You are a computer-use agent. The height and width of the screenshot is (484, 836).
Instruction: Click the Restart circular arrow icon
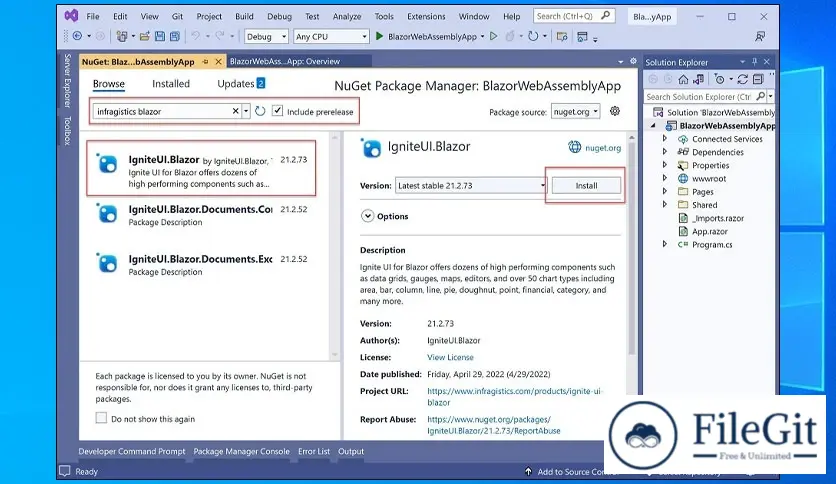(x=533, y=36)
